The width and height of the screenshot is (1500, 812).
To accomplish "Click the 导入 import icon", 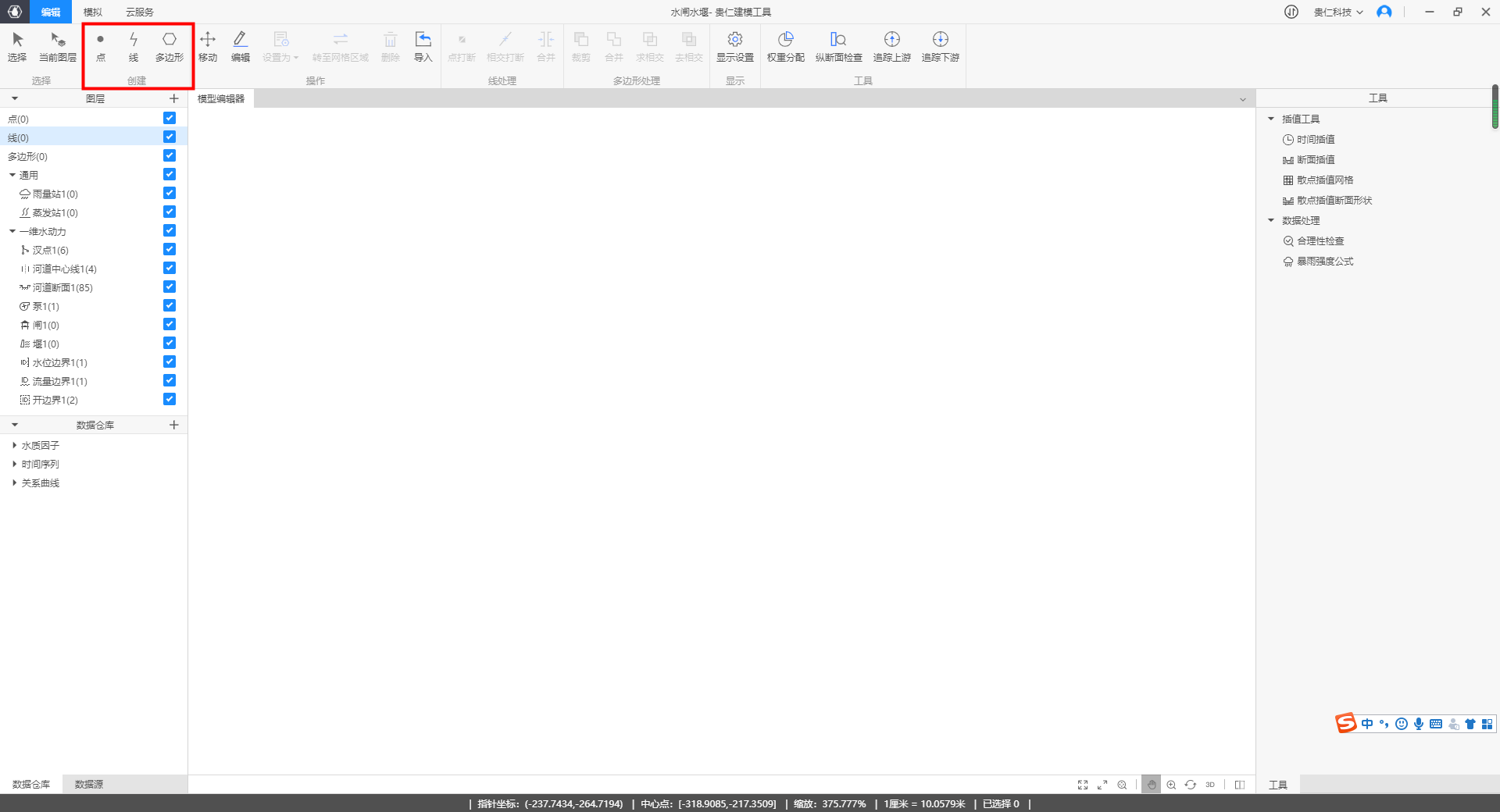I will coord(423,46).
